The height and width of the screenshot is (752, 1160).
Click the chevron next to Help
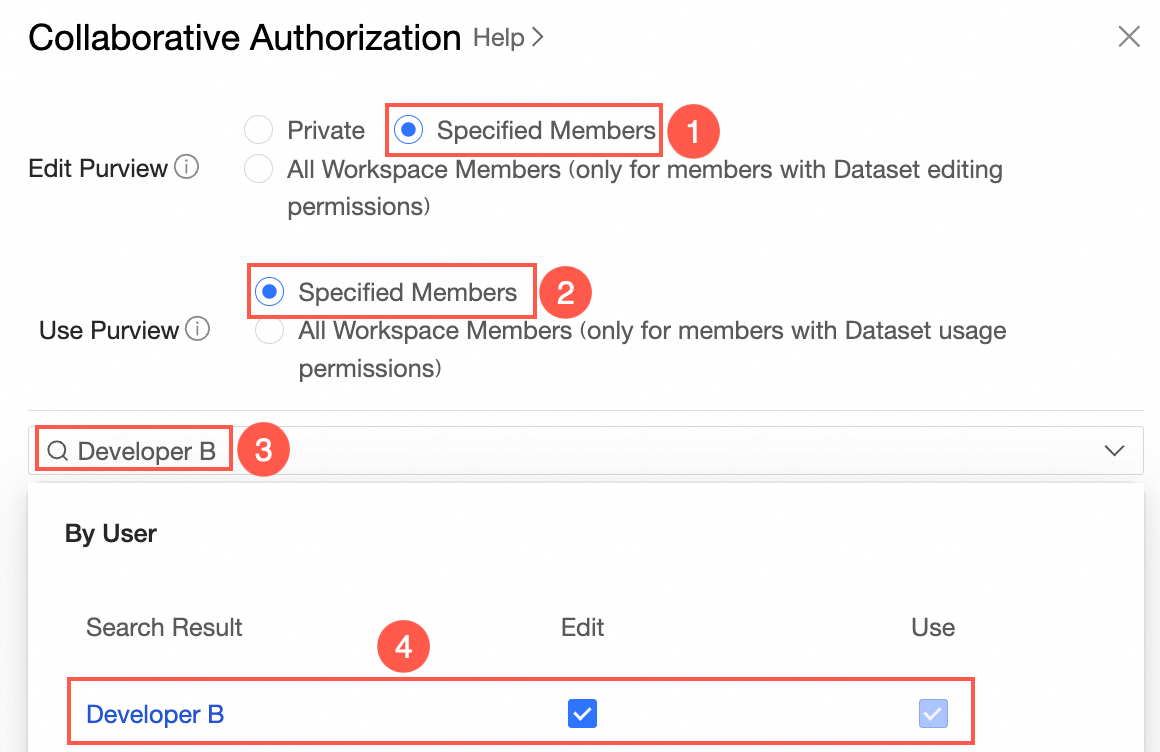coord(537,38)
